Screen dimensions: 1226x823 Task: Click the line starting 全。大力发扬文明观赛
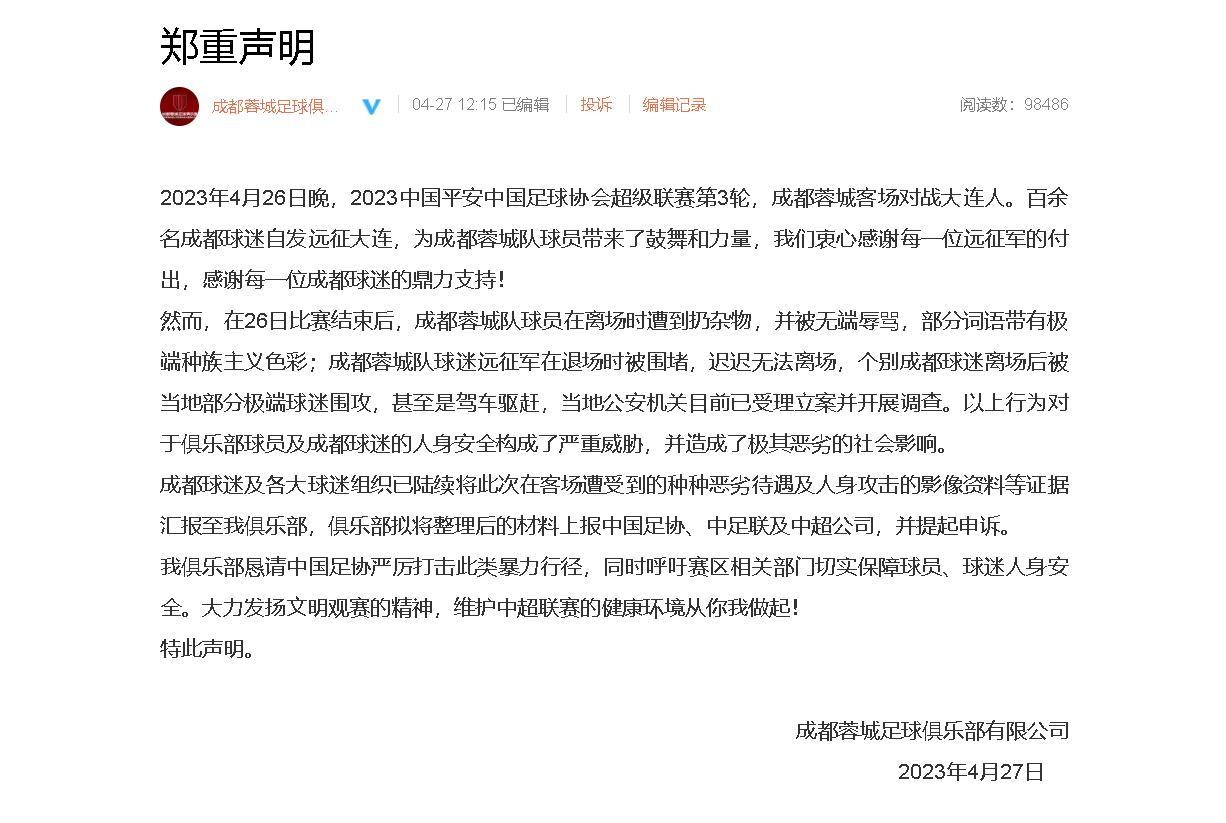coord(480,608)
